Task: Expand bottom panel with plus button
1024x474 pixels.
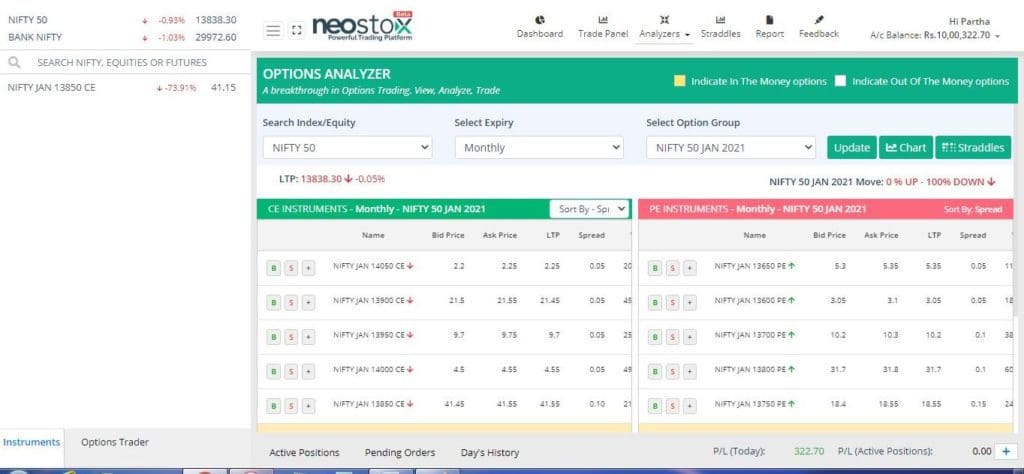Action: point(1004,451)
